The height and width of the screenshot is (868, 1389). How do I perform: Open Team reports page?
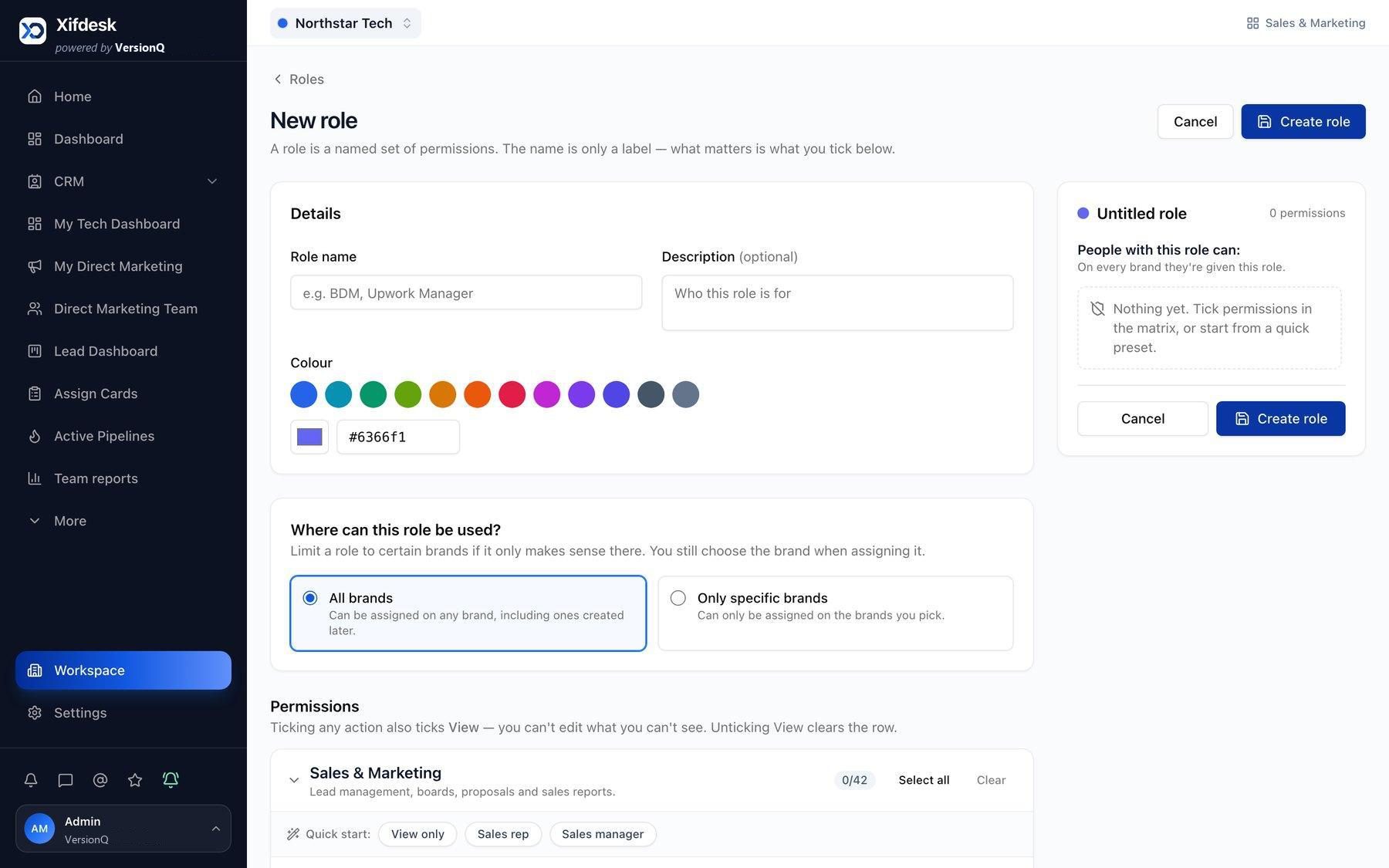(x=123, y=478)
